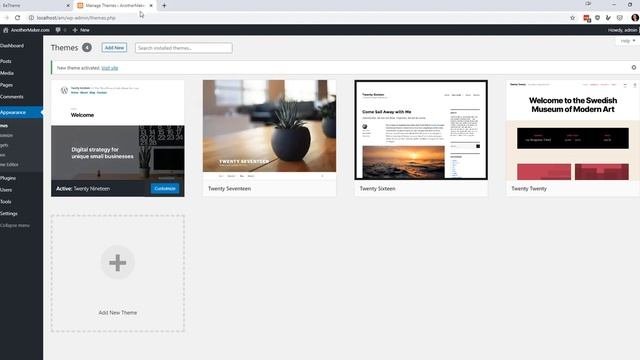Close the Manage Themes browser tab

[151, 6]
